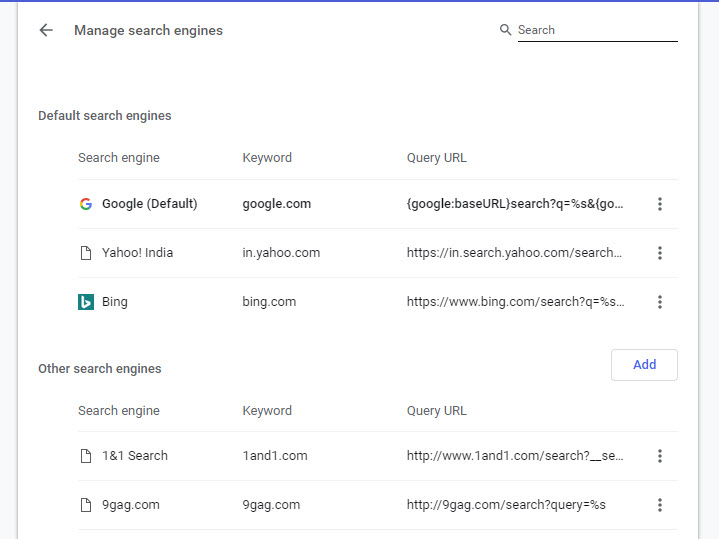This screenshot has width=719, height=539.
Task: Click the bing.com keyword
Action: (269, 302)
